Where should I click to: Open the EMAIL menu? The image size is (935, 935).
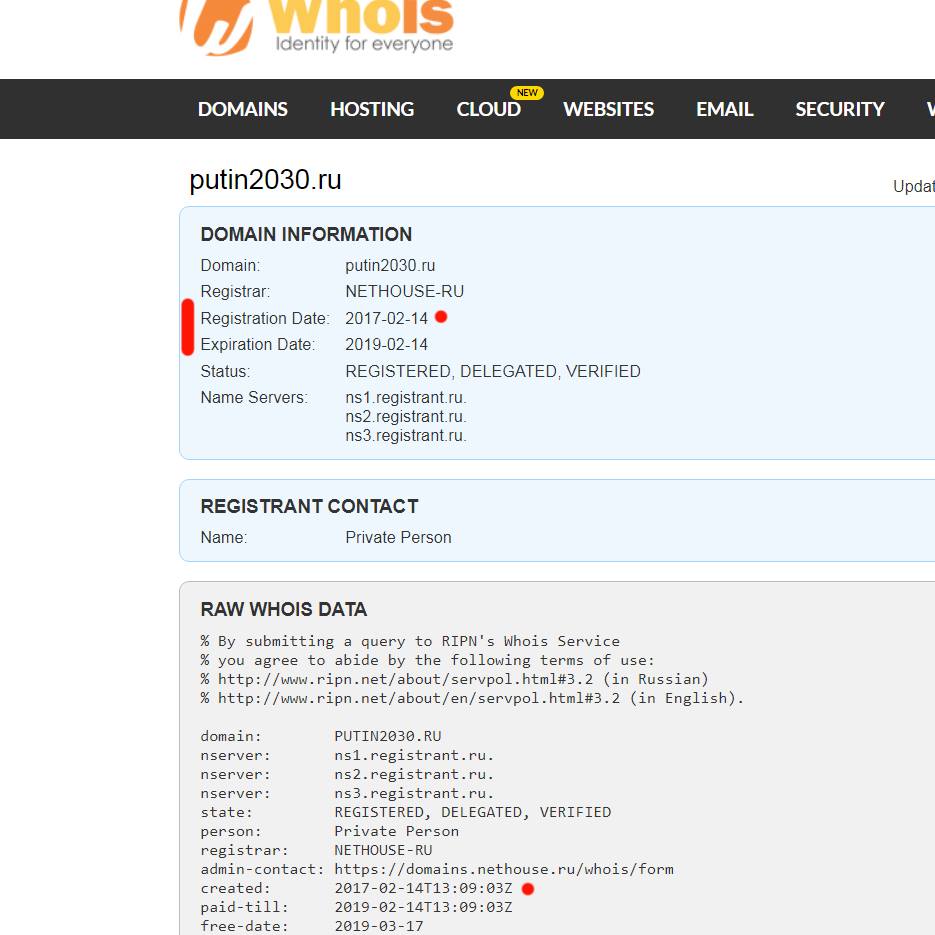725,109
